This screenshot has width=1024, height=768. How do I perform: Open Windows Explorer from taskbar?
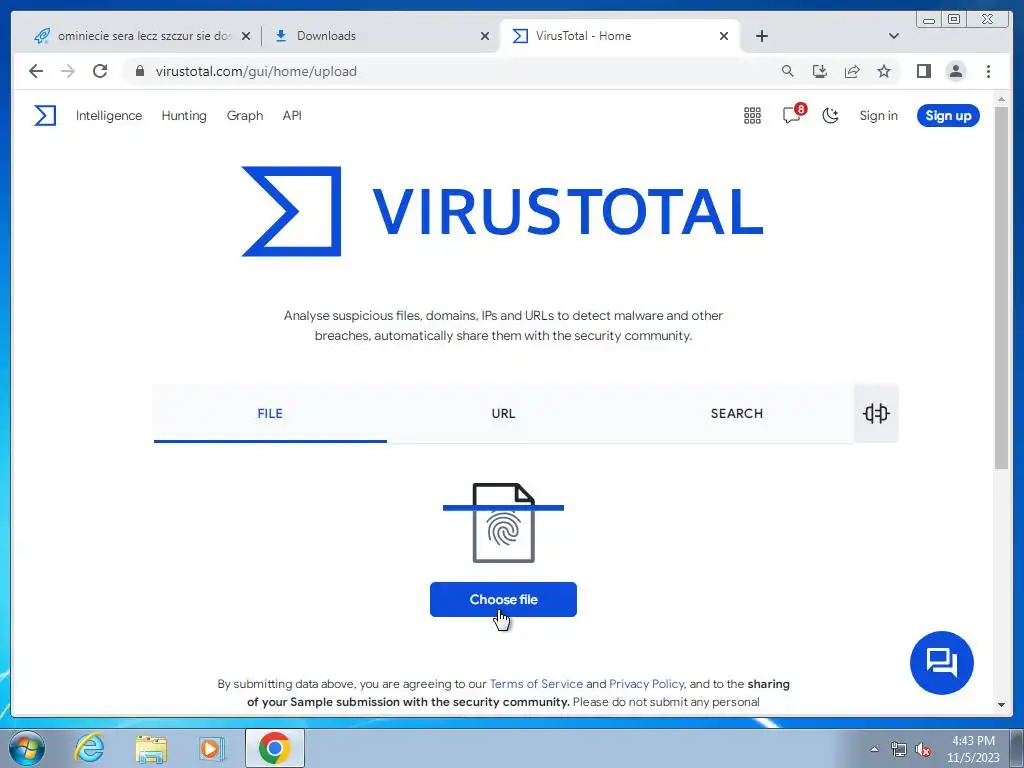151,748
